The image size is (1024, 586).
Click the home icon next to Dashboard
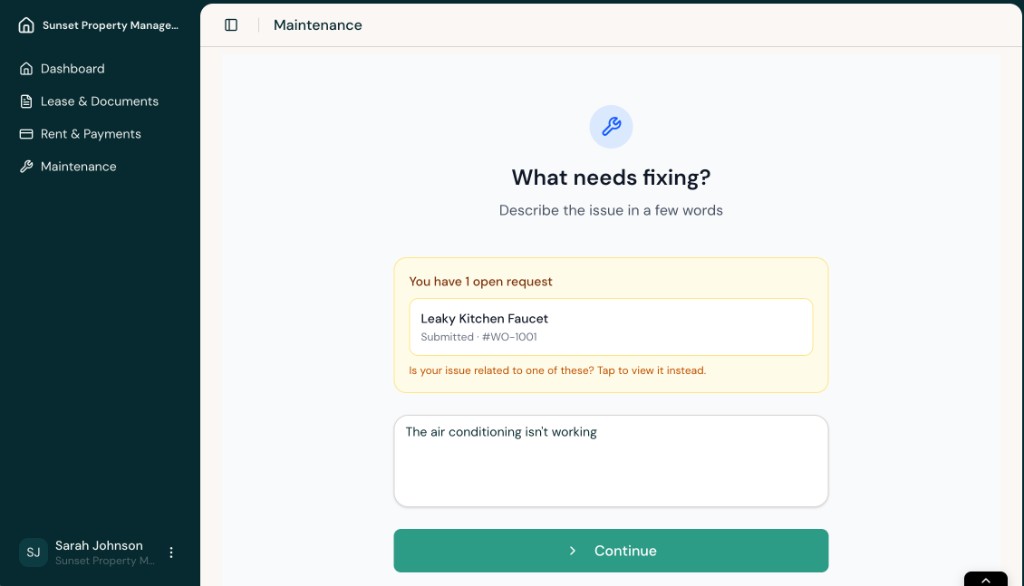(23, 68)
